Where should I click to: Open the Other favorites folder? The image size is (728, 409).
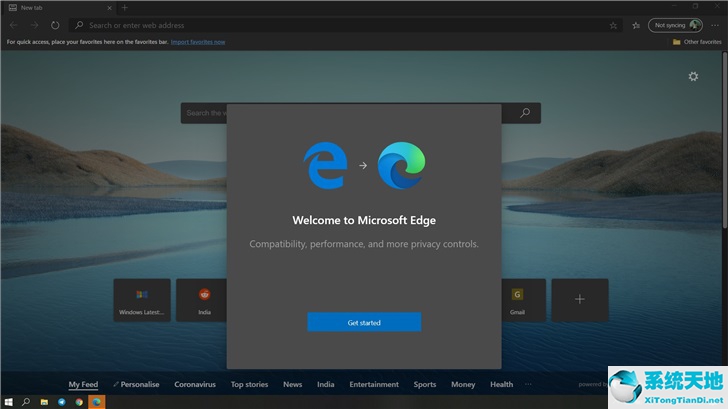tap(697, 42)
